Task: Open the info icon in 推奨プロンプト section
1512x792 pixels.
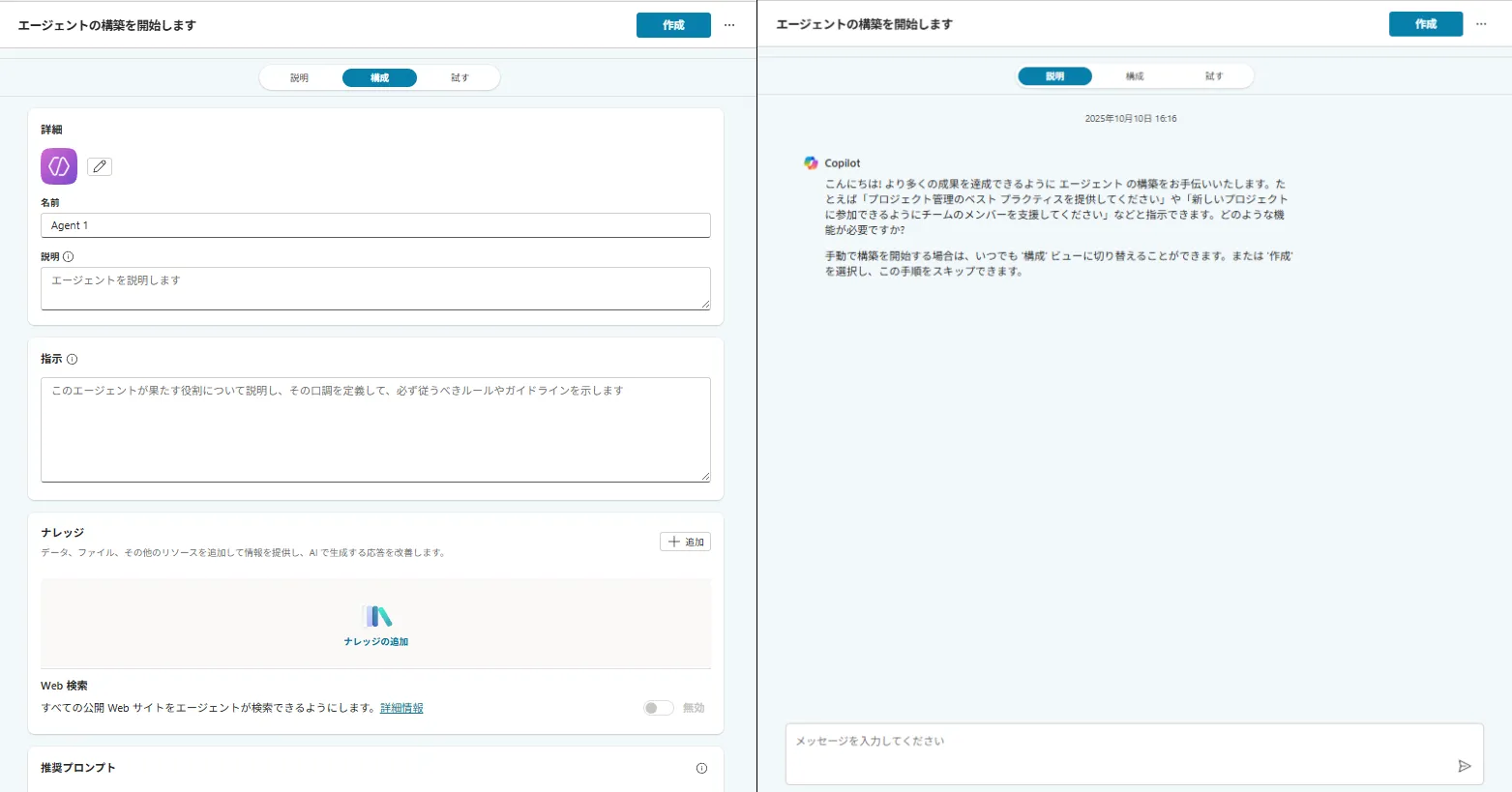Action: click(701, 768)
